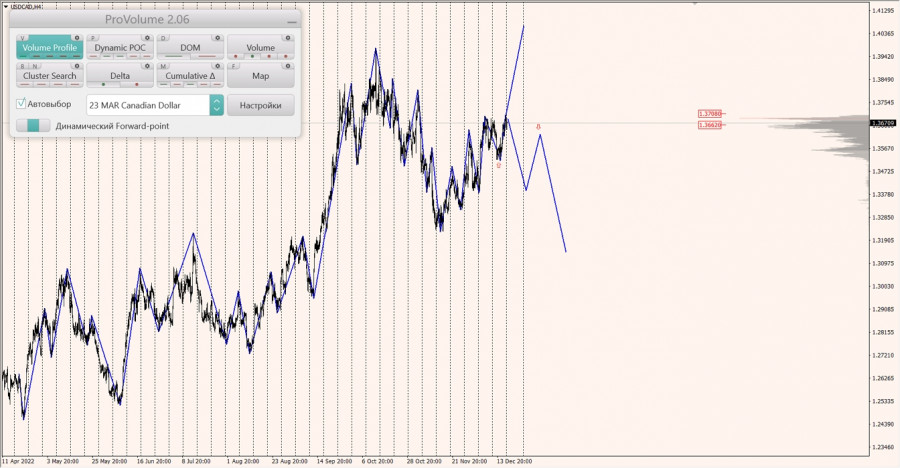900x468 pixels.
Task: Open DOM gear settings
Action: click(218, 38)
